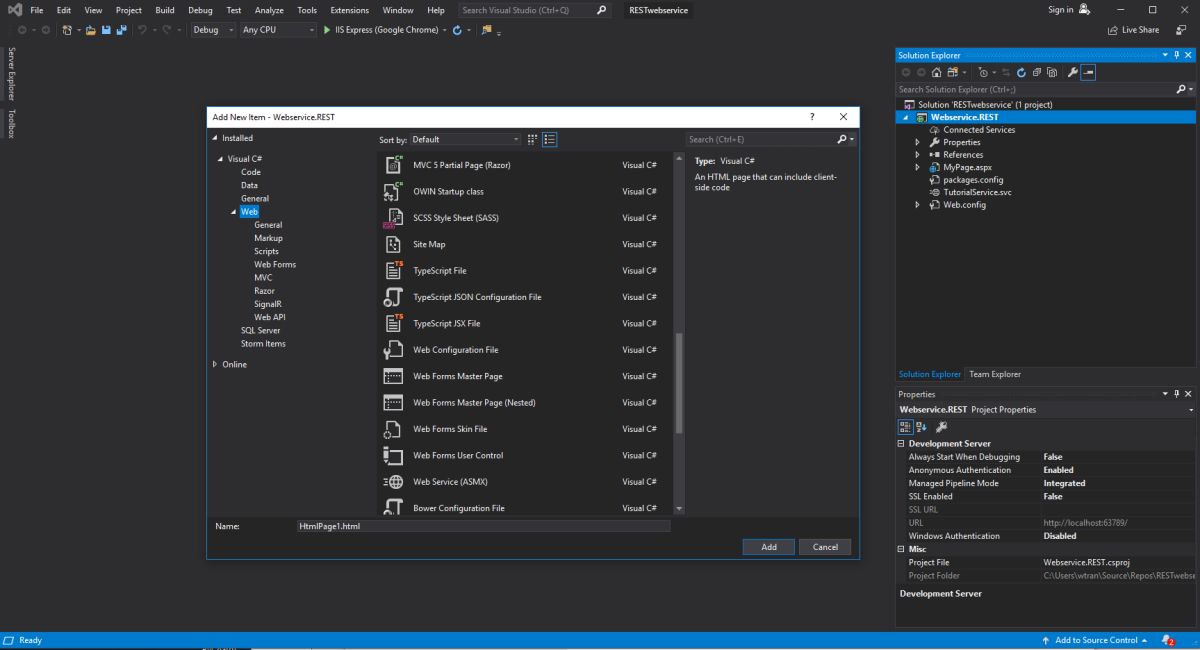
Task: Click the help question mark in the dialog
Action: click(x=812, y=117)
